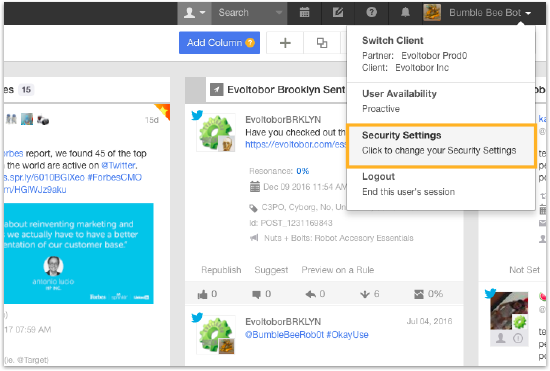
Task: Click the starred corner flag on left post
Action: 162,111
